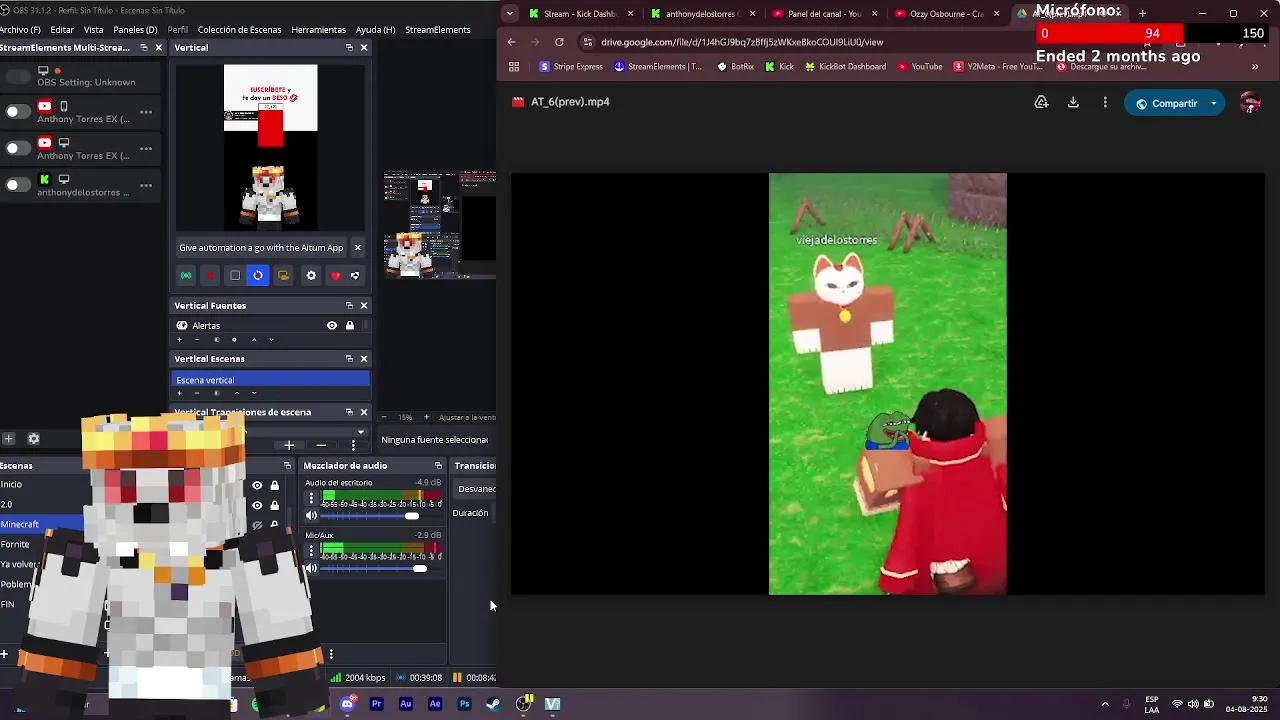Click Compartir button in Drive
Viewport: 1280px width, 720px height.
click(1165, 103)
